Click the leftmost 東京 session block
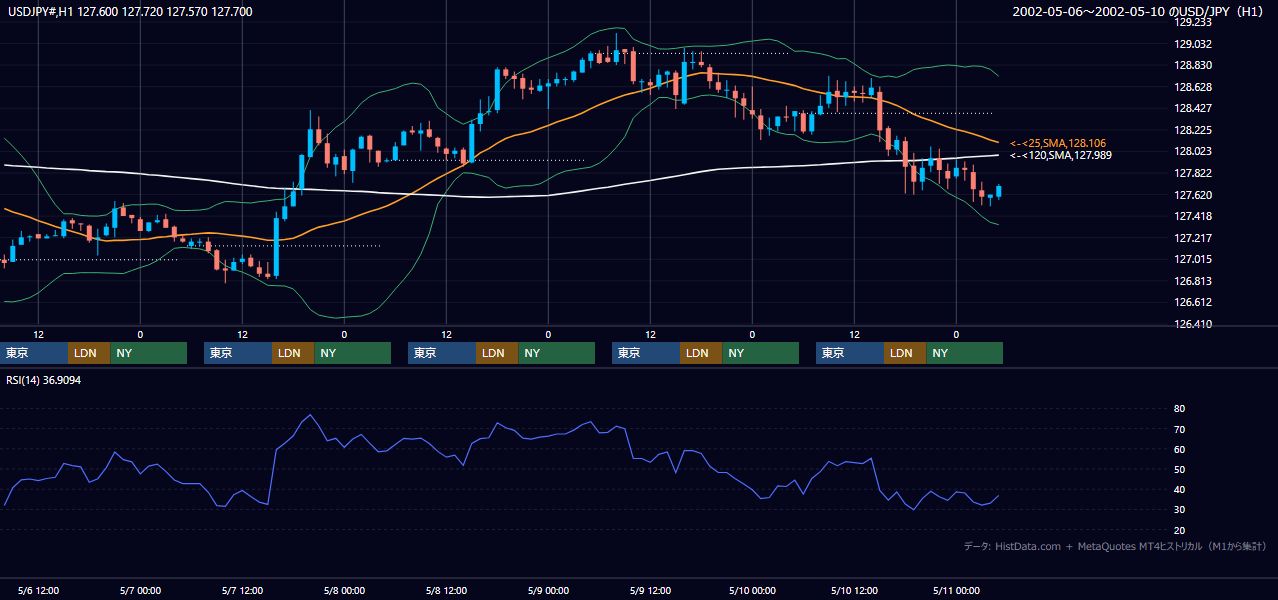The image size is (1278, 600). coord(34,353)
